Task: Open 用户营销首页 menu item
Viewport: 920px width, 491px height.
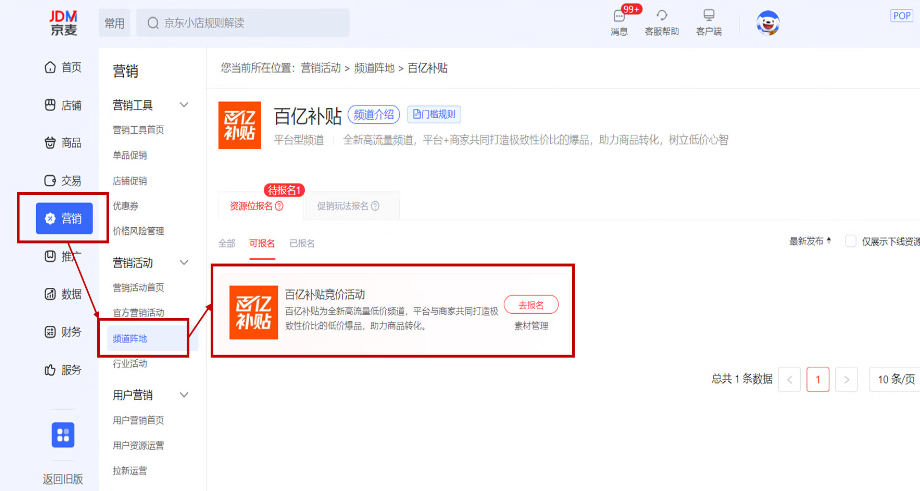Action: 138,420
